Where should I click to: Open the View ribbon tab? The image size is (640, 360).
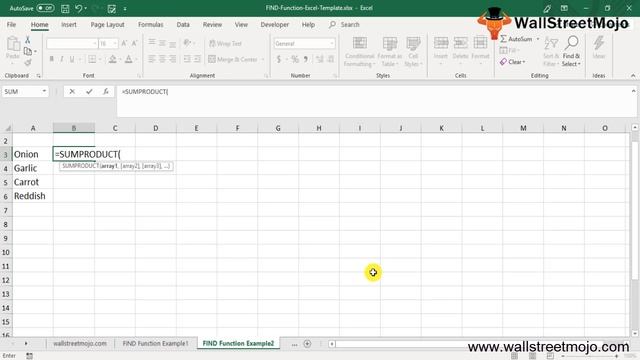241,24
